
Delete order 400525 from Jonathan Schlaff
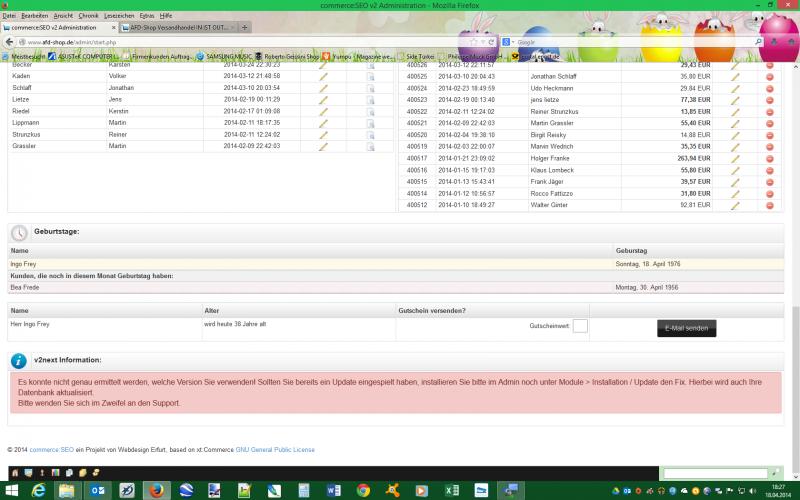tap(770, 76)
